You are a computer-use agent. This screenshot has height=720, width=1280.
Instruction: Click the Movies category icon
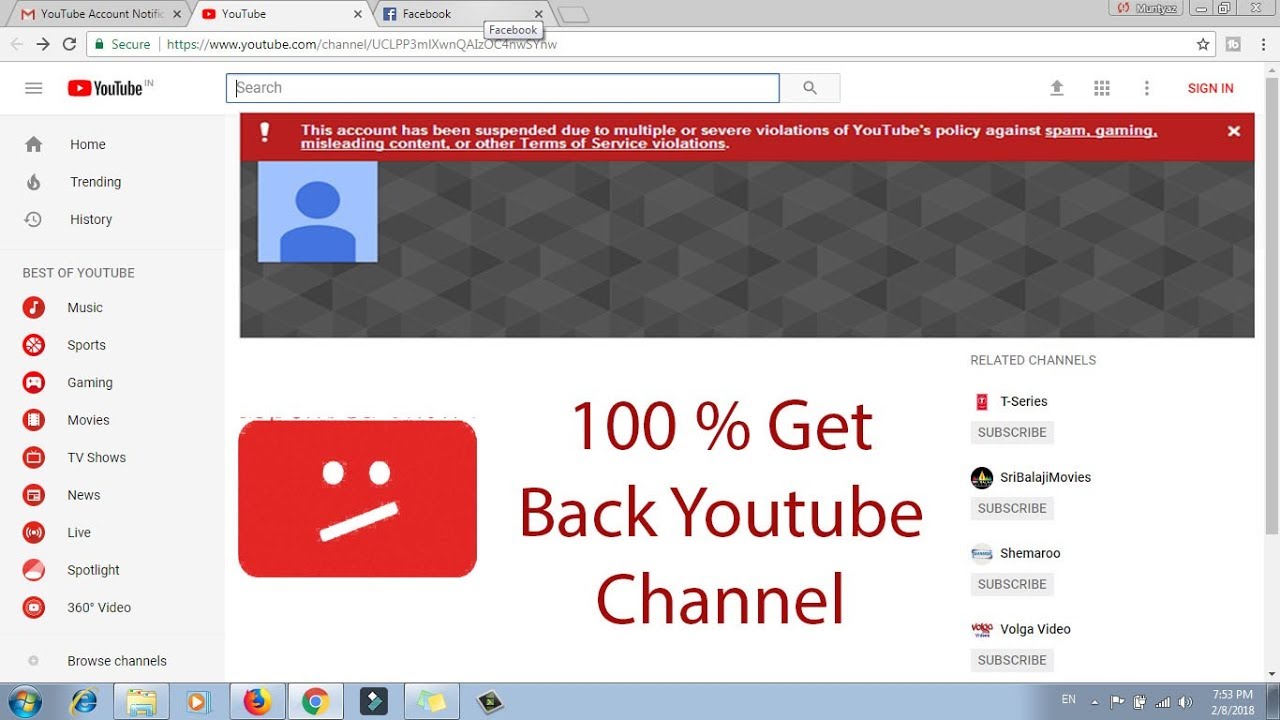click(34, 420)
